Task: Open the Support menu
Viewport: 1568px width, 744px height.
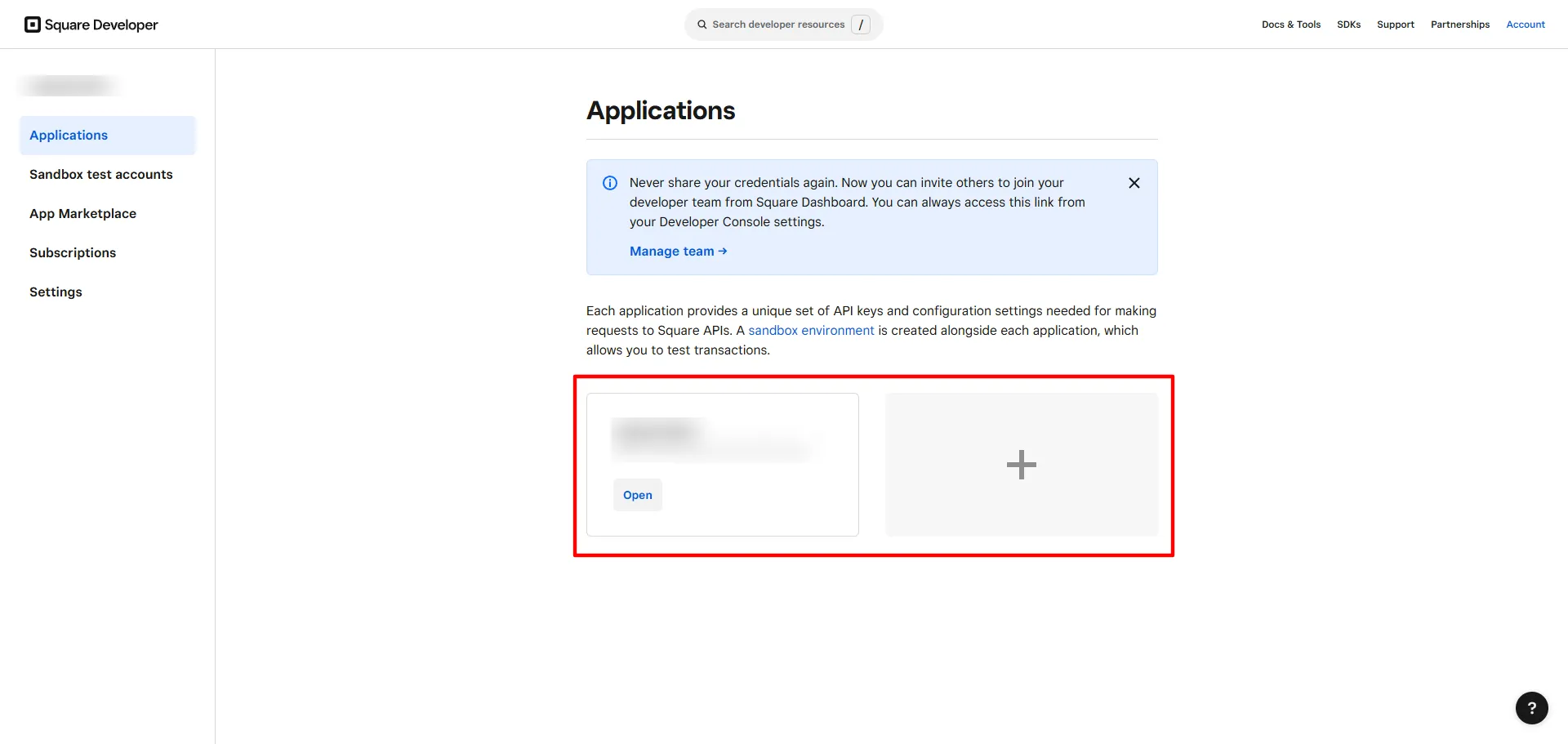Action: coord(1395,25)
